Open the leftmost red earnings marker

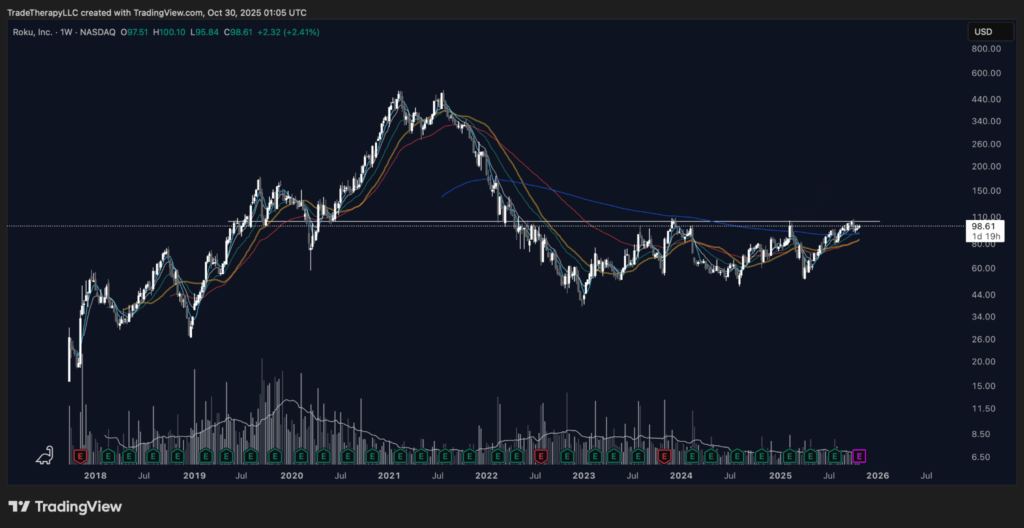pyautogui.click(x=80, y=456)
